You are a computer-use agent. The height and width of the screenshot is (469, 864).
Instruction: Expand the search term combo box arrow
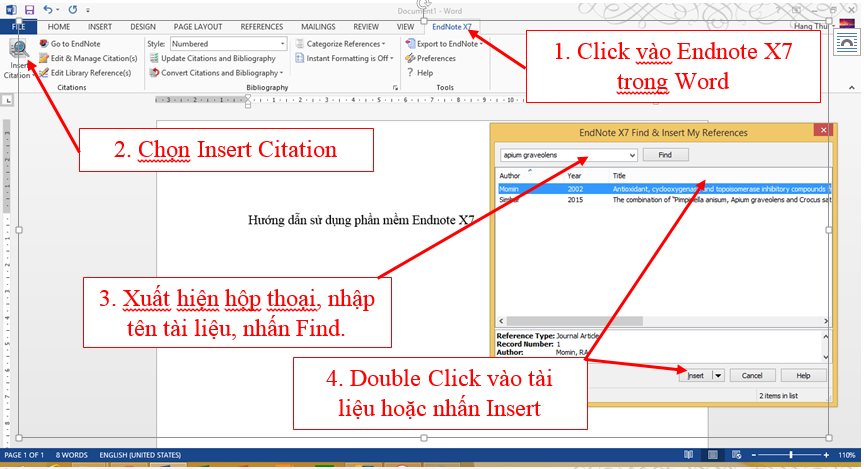click(632, 155)
